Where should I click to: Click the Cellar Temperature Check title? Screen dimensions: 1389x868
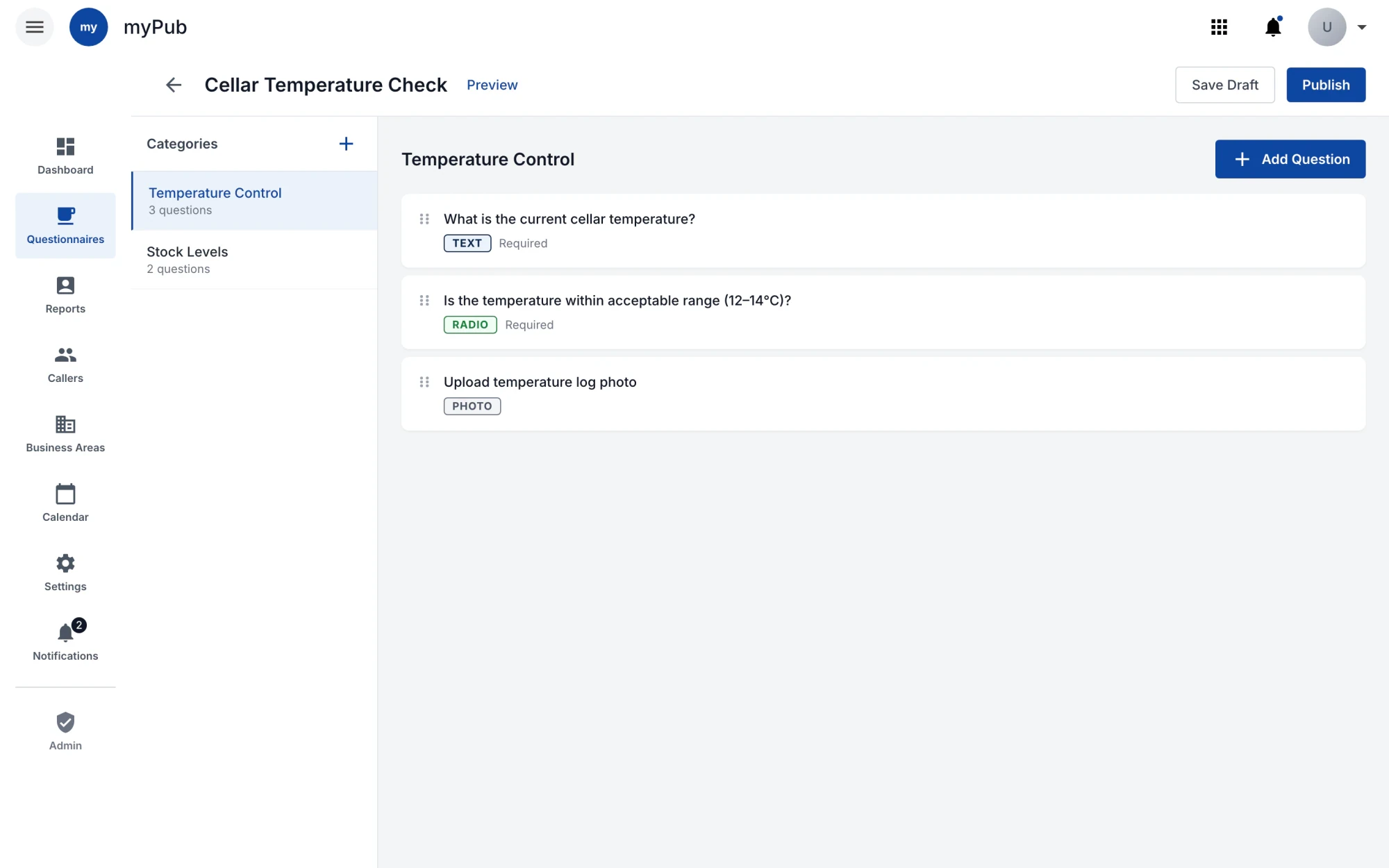tap(326, 85)
